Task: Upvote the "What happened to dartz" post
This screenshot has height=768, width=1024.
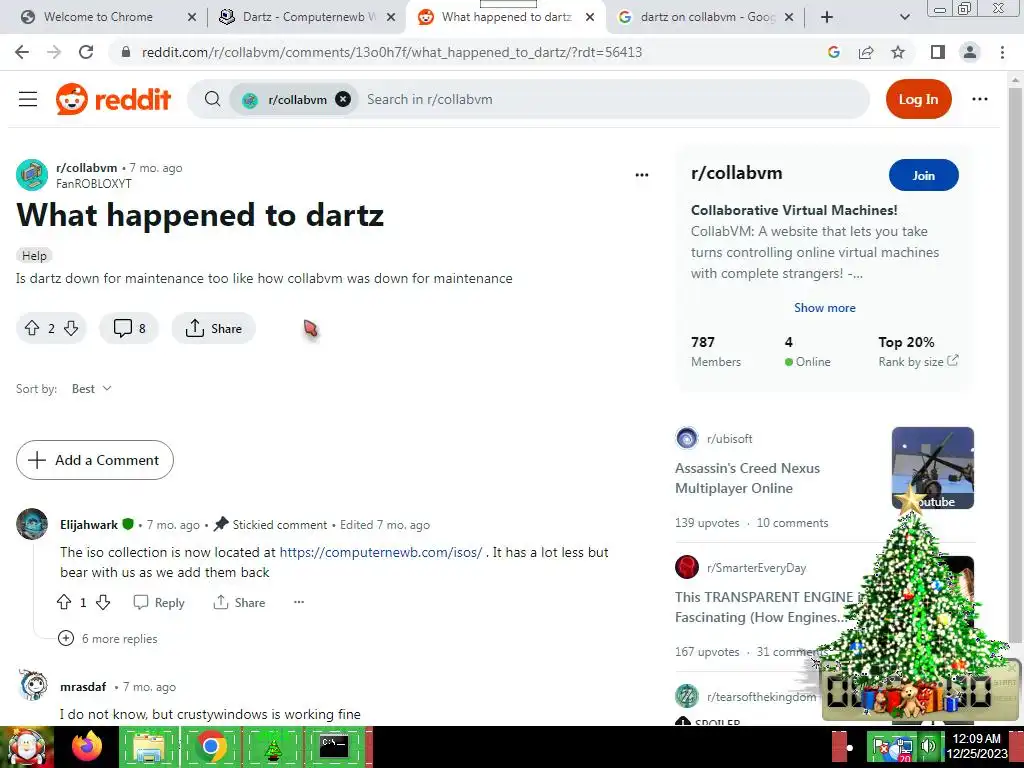Action: pyautogui.click(x=32, y=328)
